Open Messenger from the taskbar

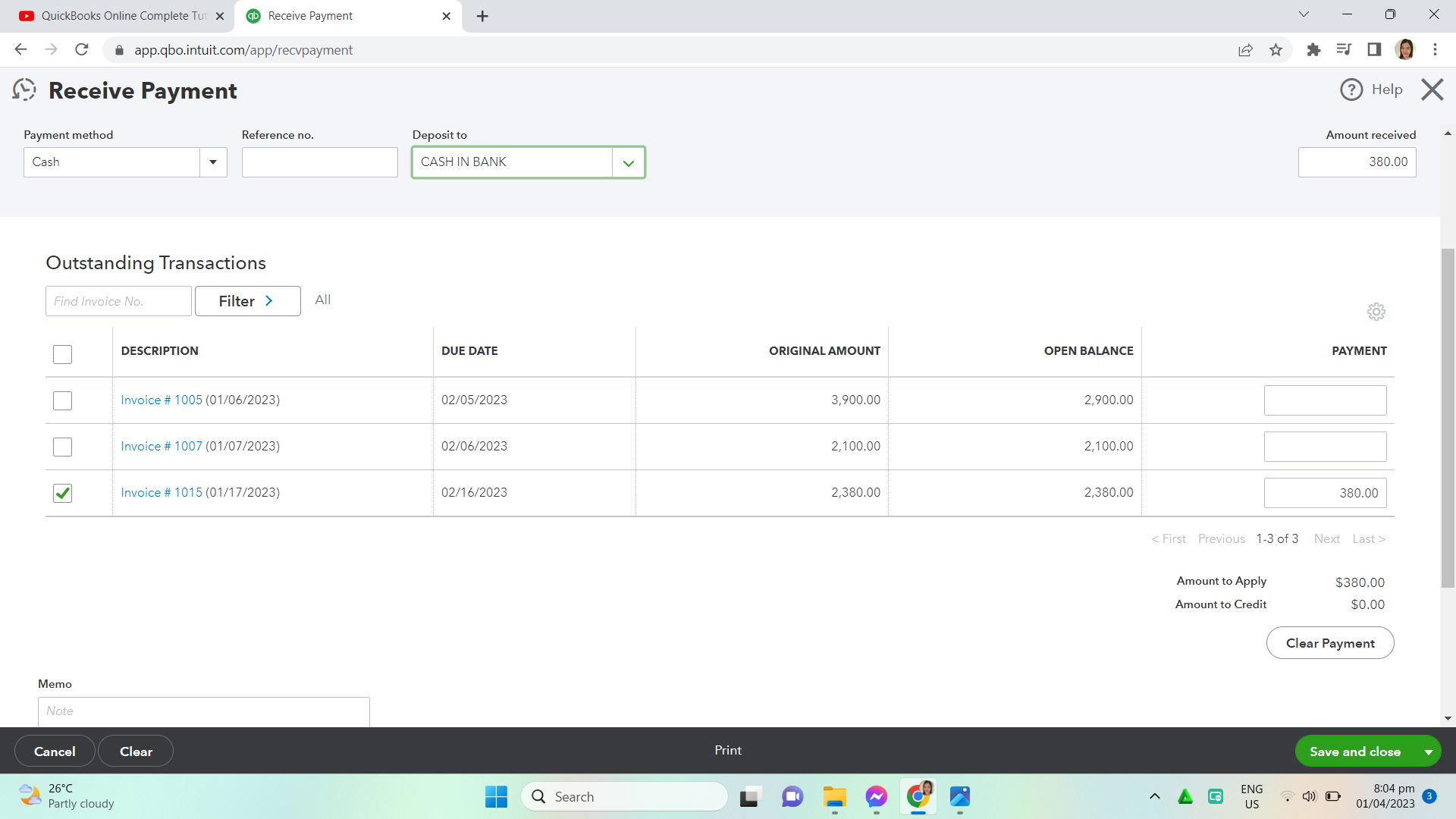pos(876,796)
